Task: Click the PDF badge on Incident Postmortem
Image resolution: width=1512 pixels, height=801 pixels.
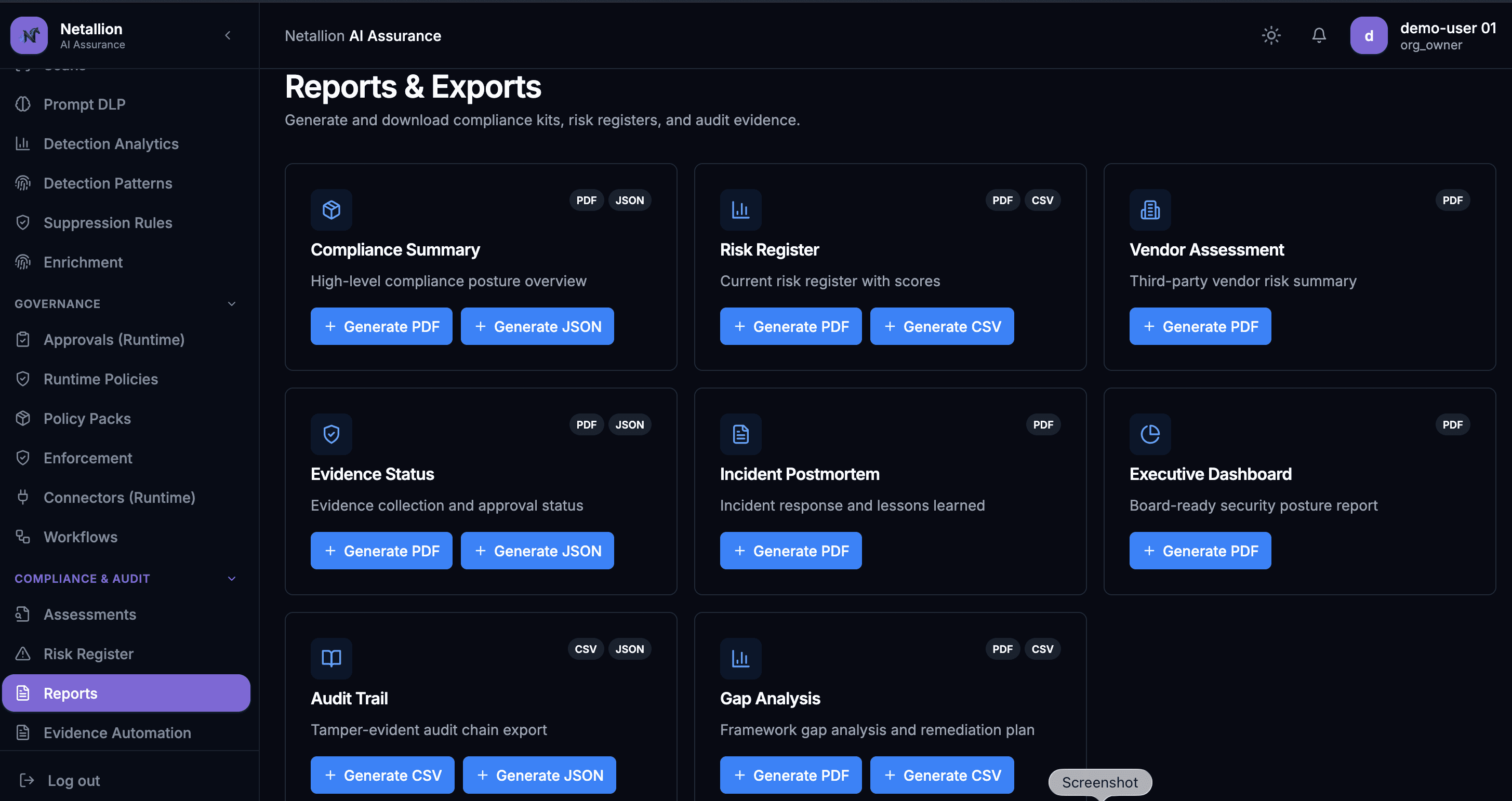Action: pos(1043,425)
